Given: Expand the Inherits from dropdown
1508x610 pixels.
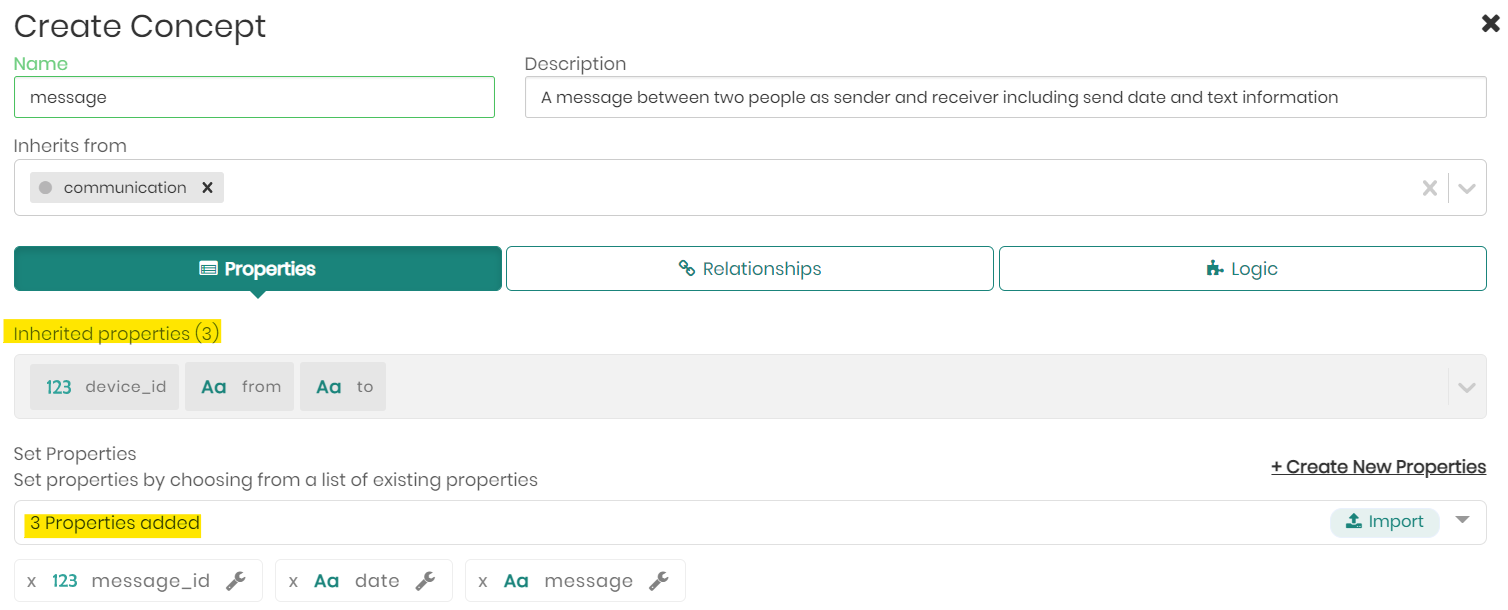Looking at the screenshot, I should 1467,188.
